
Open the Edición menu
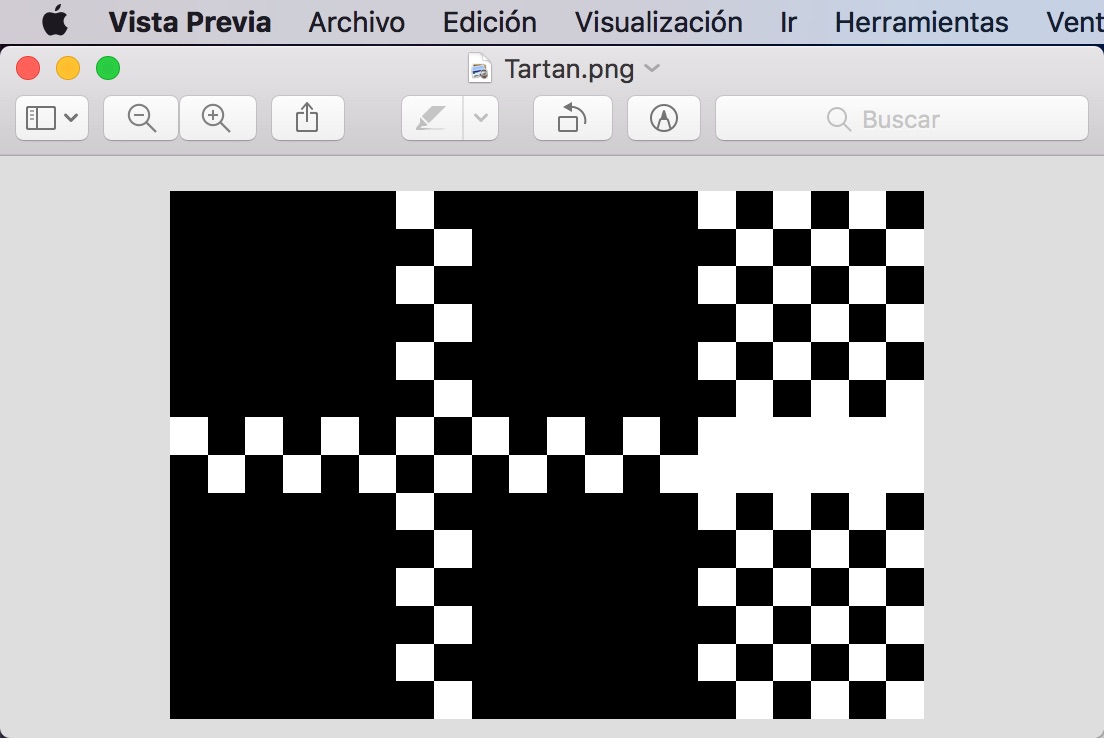[489, 21]
